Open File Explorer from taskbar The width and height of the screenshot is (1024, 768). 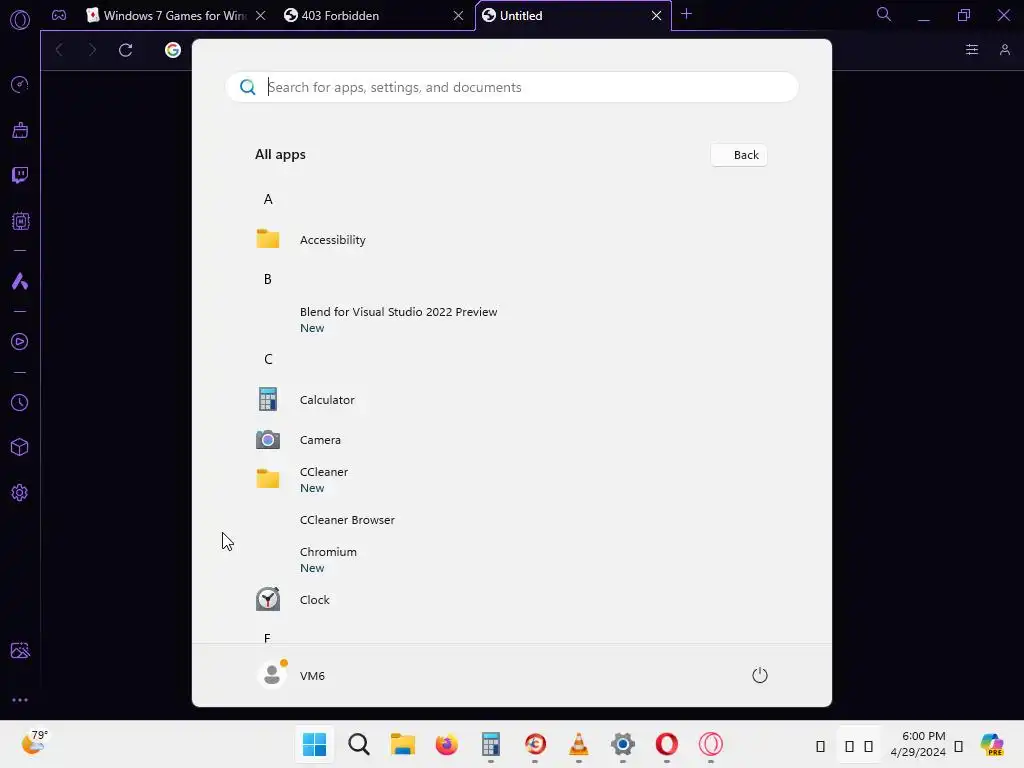click(x=402, y=744)
